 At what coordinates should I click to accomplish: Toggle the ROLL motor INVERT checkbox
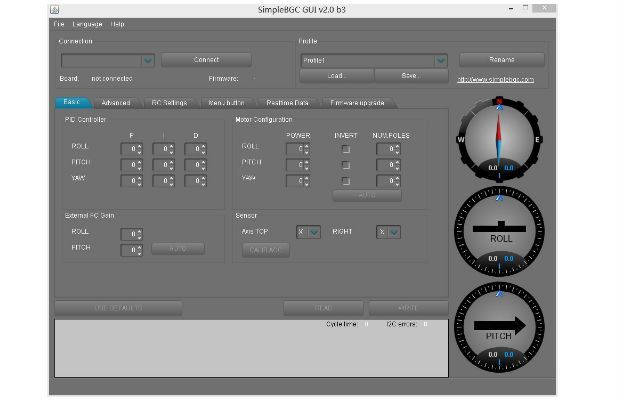[346, 149]
